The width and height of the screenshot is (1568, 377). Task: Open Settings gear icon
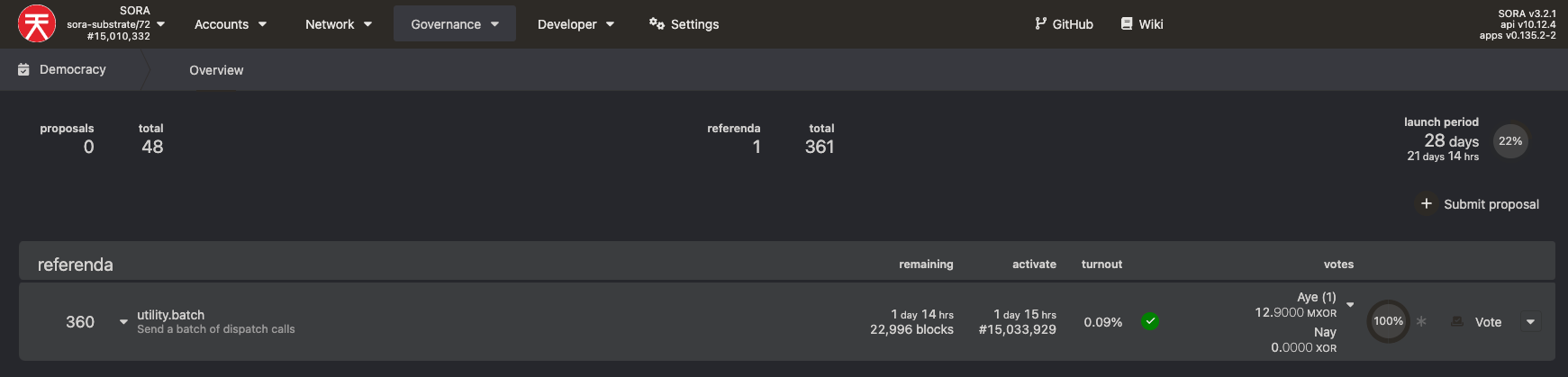[657, 24]
